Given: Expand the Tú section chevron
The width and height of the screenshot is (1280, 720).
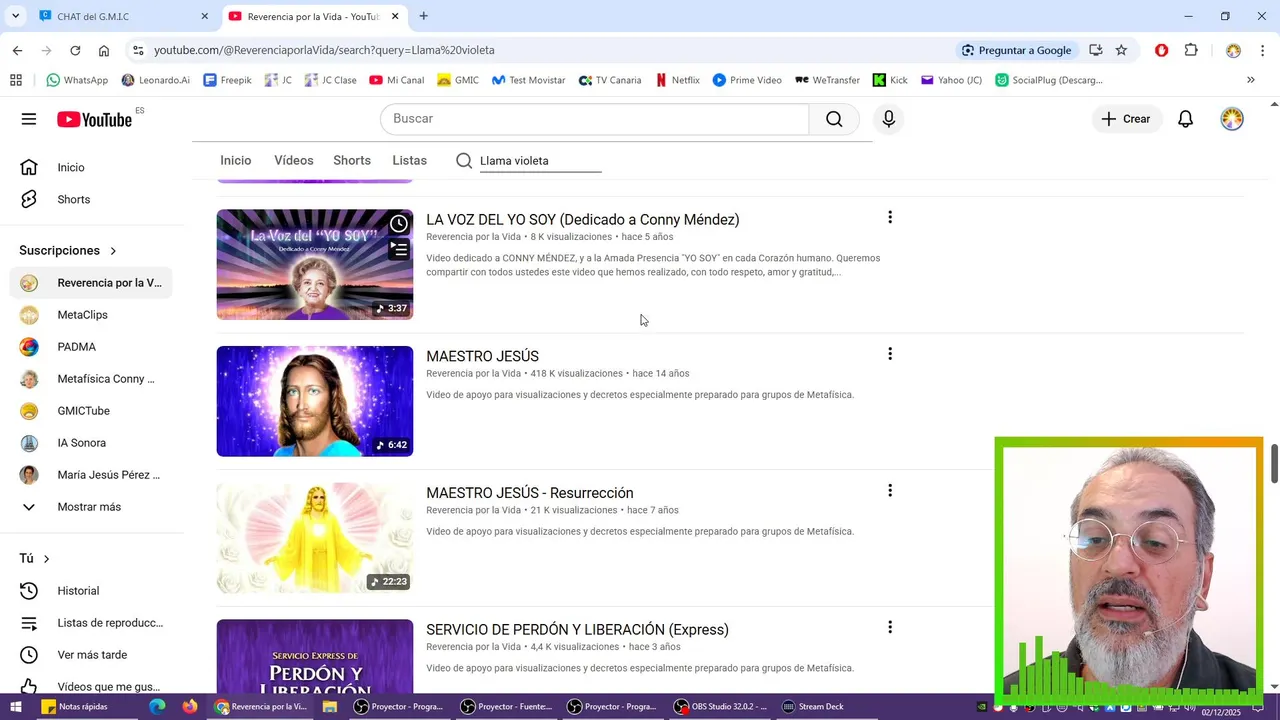Looking at the screenshot, I should coord(46,559).
